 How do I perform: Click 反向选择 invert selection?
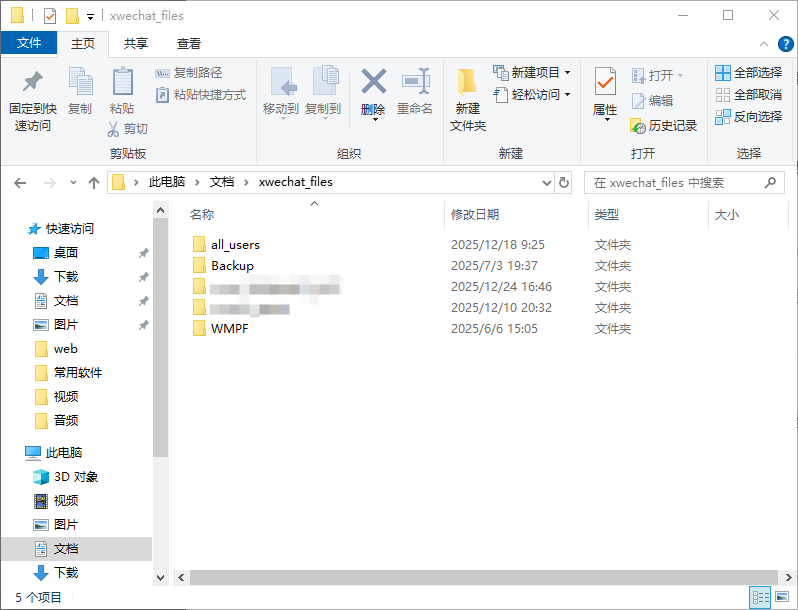pos(748,117)
